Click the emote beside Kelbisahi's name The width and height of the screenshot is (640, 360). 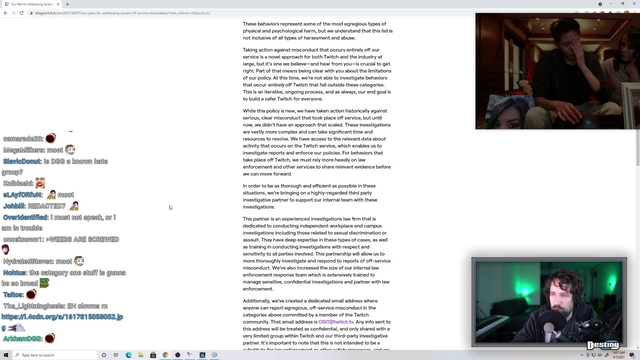tap(40, 183)
